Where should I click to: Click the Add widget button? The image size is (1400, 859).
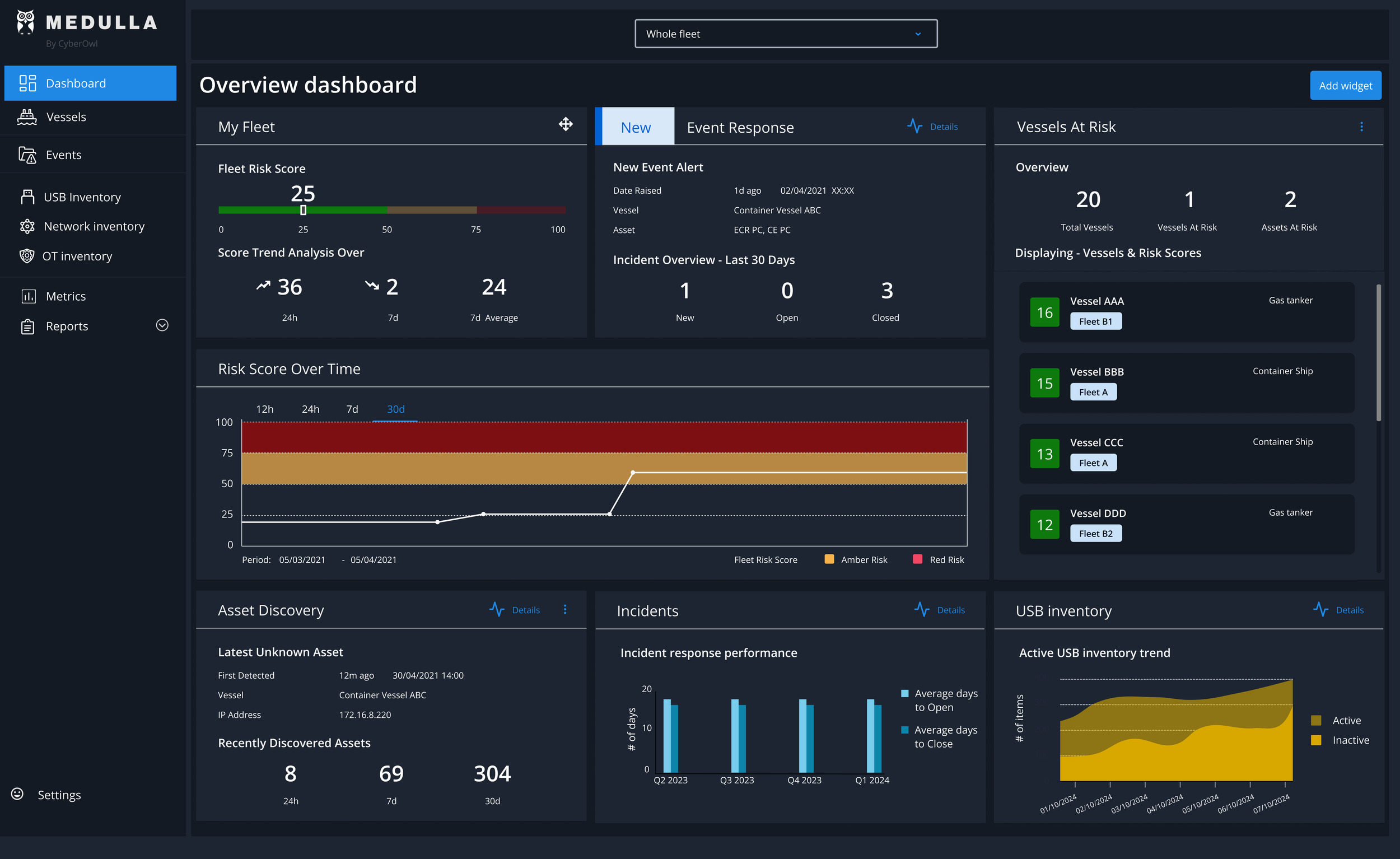1345,86
